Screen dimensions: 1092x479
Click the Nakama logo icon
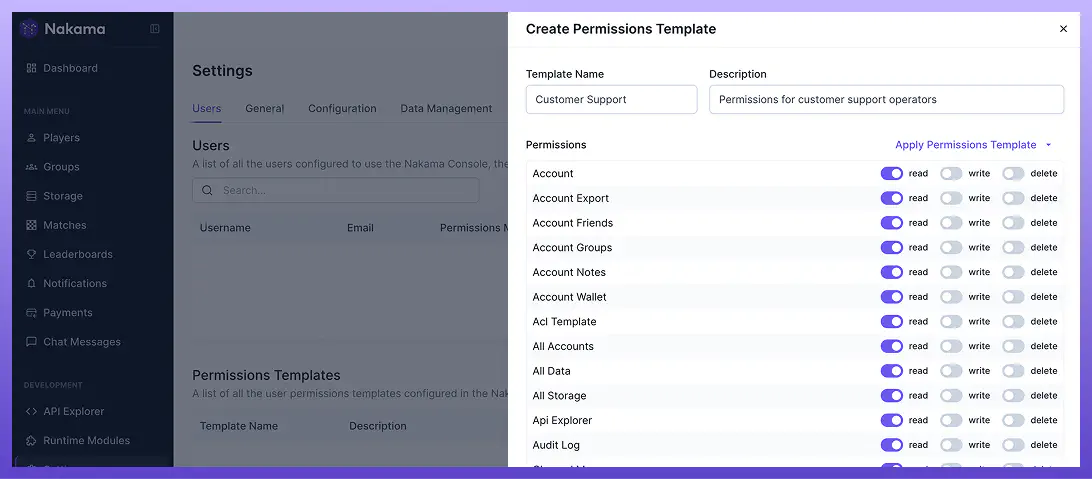pyautogui.click(x=29, y=29)
